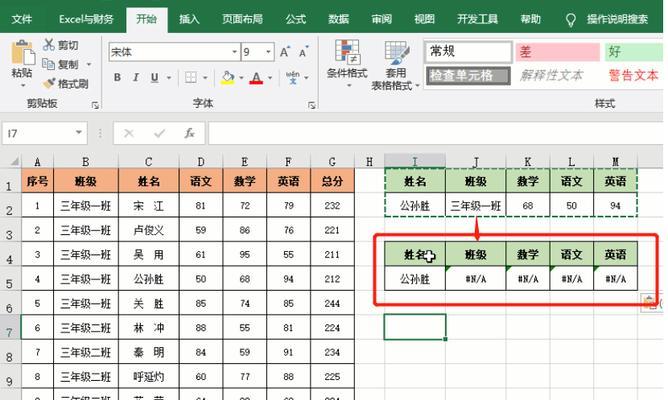The width and height of the screenshot is (668, 400).
Task: Switch to 视图 View tab
Action: 424,19
